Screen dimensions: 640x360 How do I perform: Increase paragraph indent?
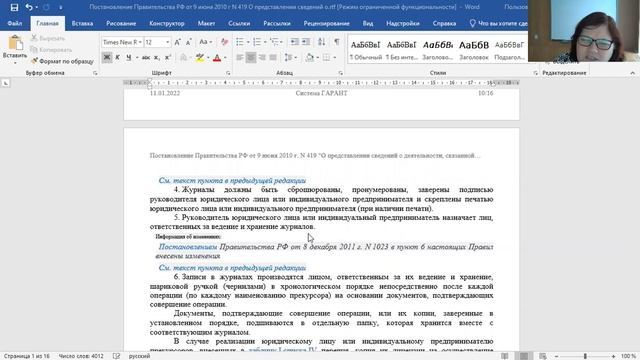click(306, 42)
